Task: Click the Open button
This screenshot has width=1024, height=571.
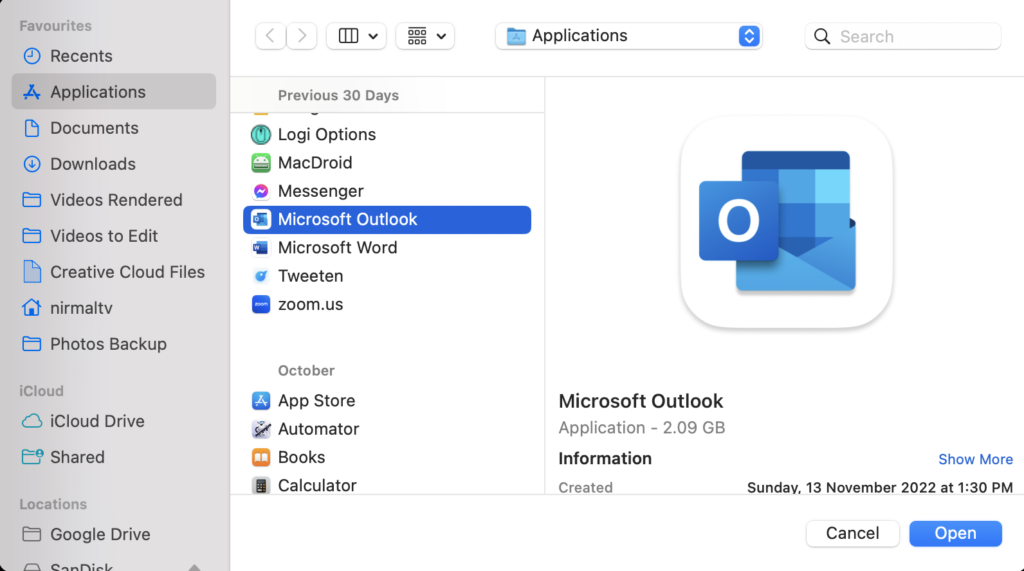Action: tap(955, 533)
